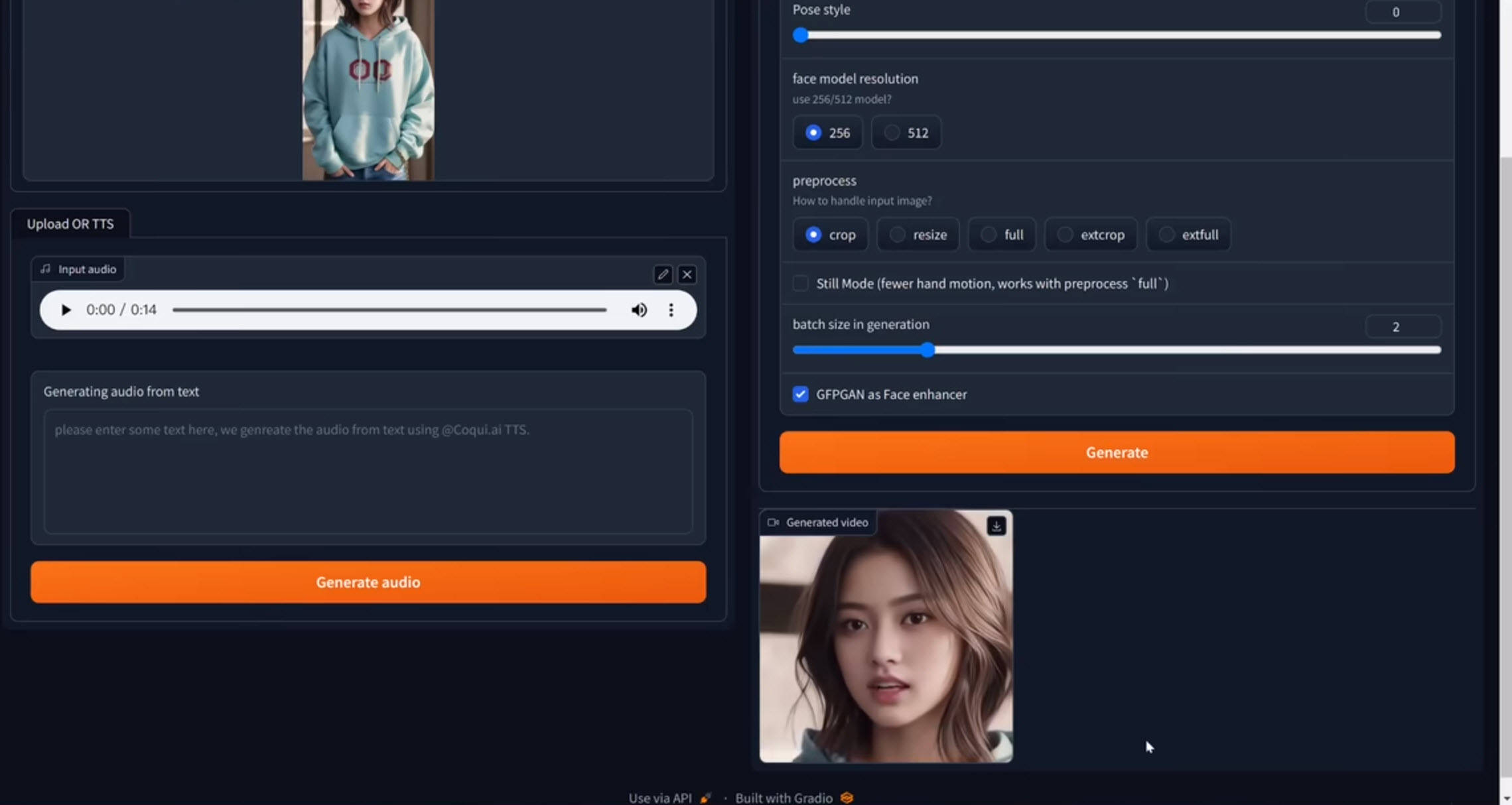Click the Generate audio button
The width and height of the screenshot is (1512, 805).
(368, 582)
